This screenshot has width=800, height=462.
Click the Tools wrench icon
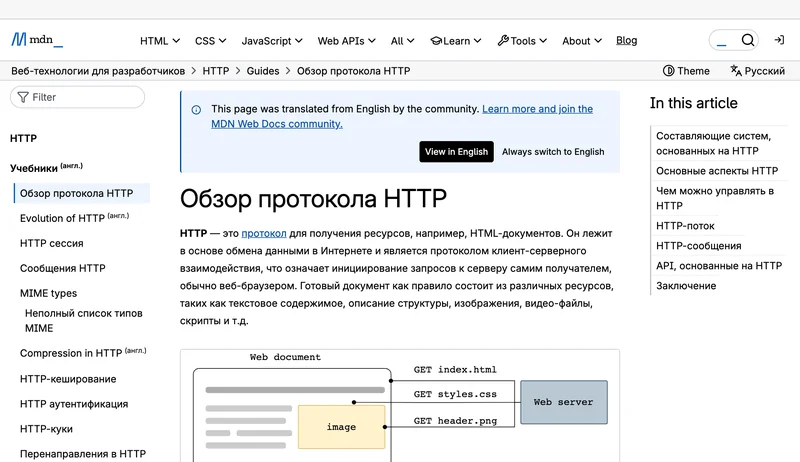503,41
